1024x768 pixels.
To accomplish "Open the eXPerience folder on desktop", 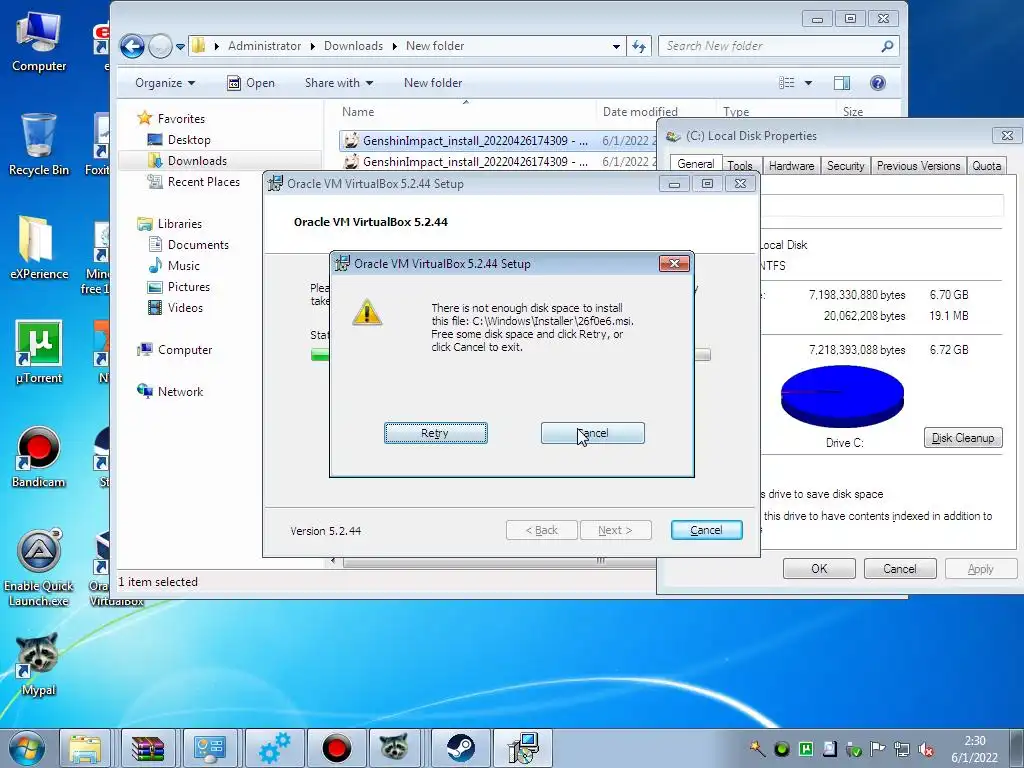I will [x=39, y=247].
